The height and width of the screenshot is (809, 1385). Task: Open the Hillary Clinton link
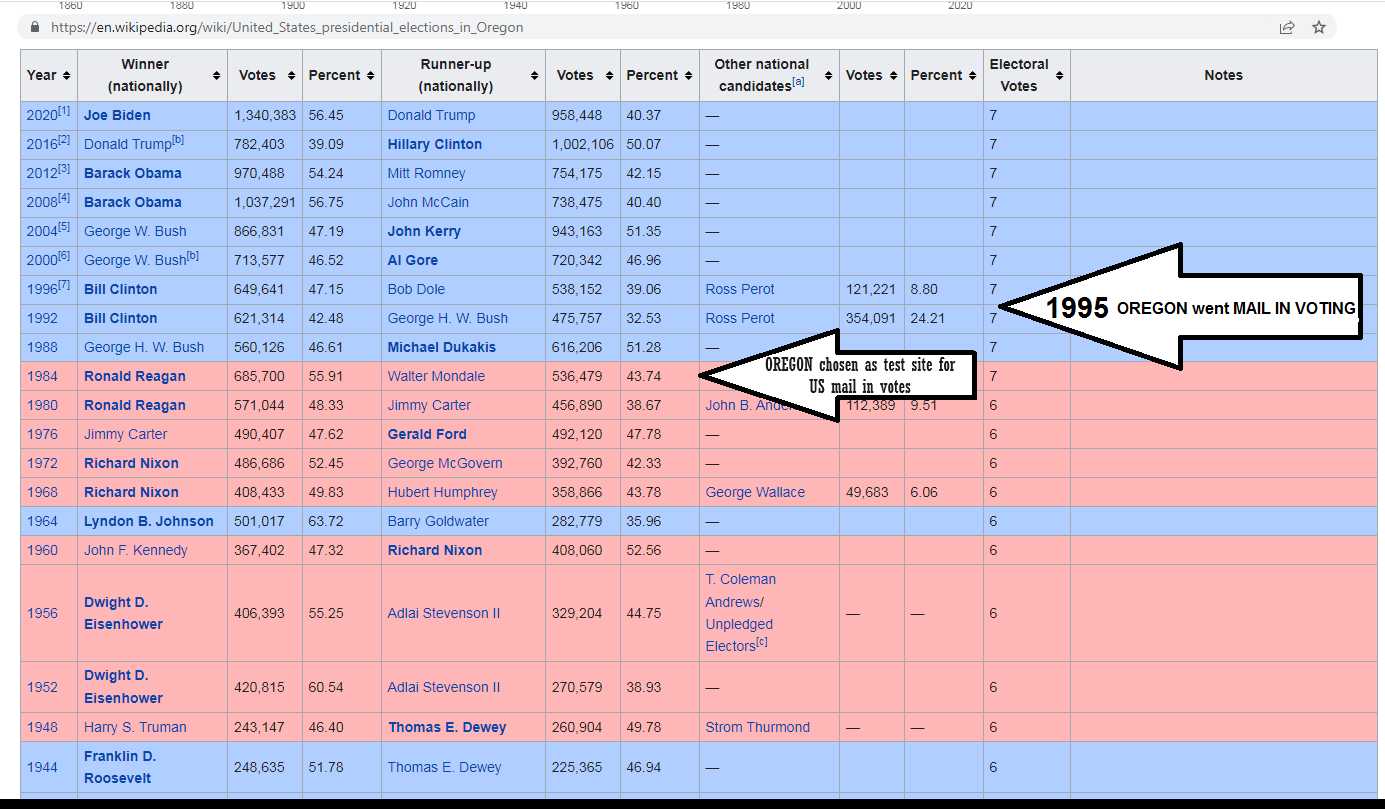click(x=434, y=144)
